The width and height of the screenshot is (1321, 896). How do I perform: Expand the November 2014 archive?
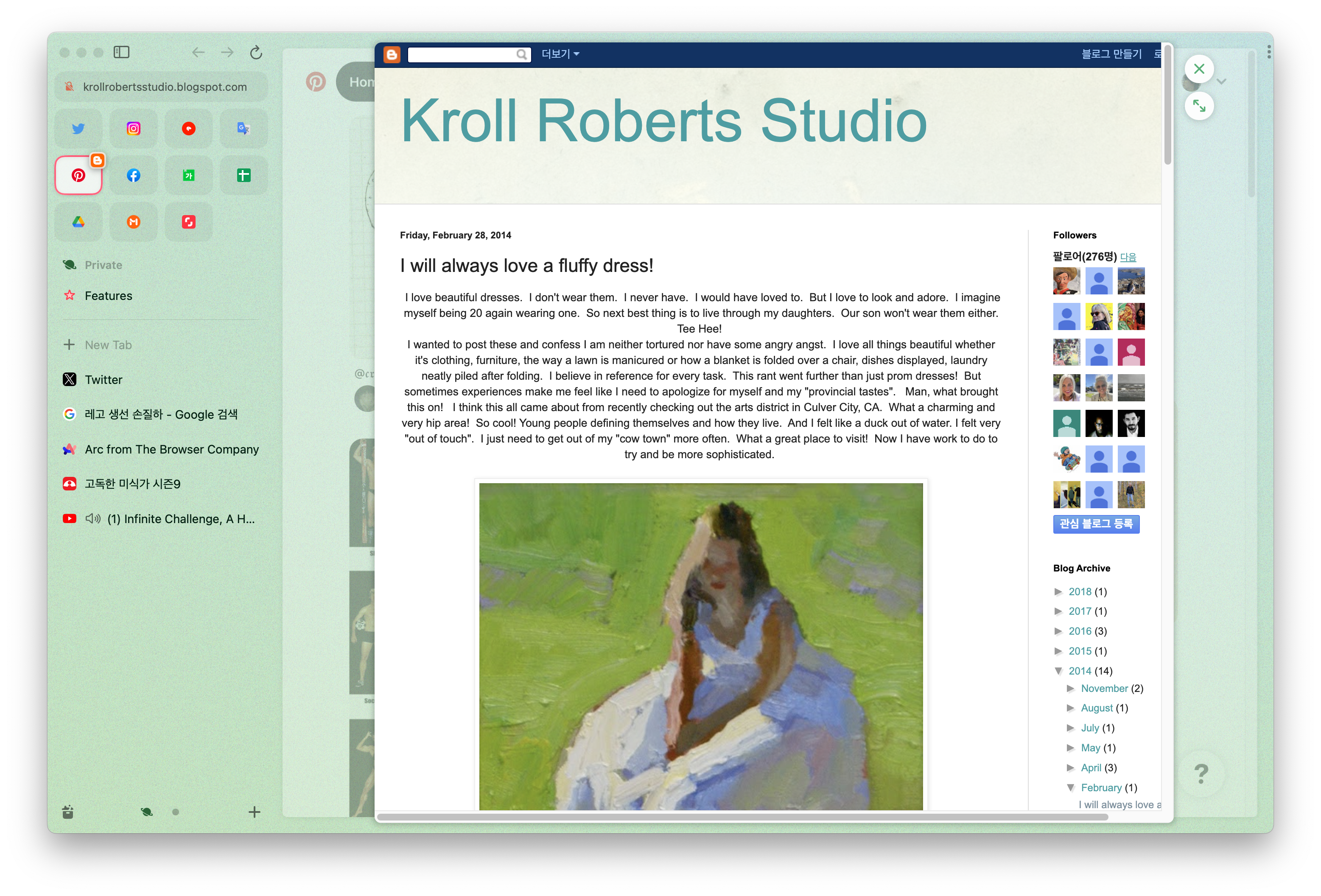coord(1071,689)
